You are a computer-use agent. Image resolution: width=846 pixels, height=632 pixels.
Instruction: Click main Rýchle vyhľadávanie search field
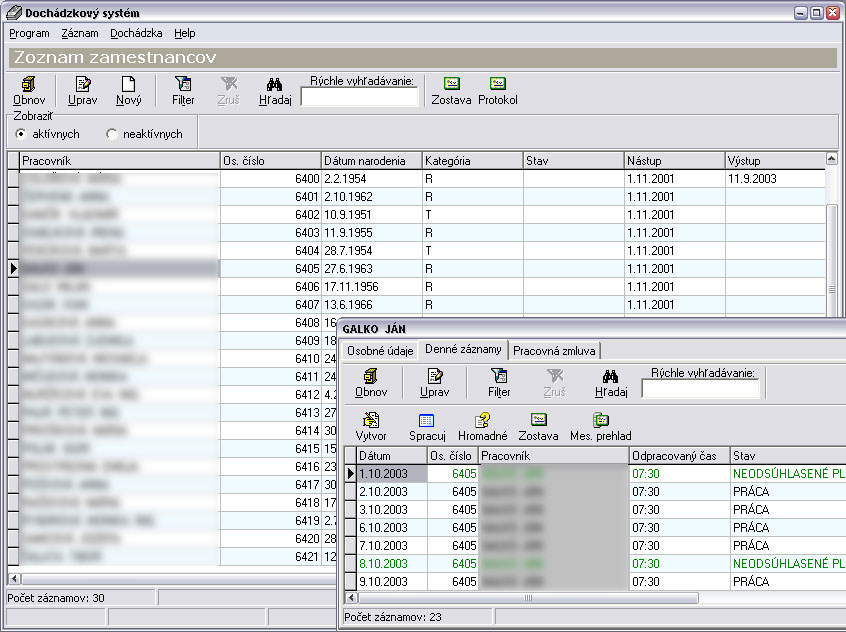359,97
